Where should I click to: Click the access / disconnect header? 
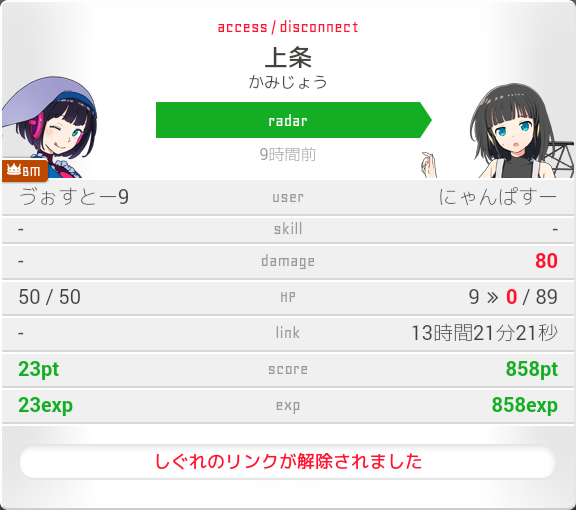[x=288, y=27]
